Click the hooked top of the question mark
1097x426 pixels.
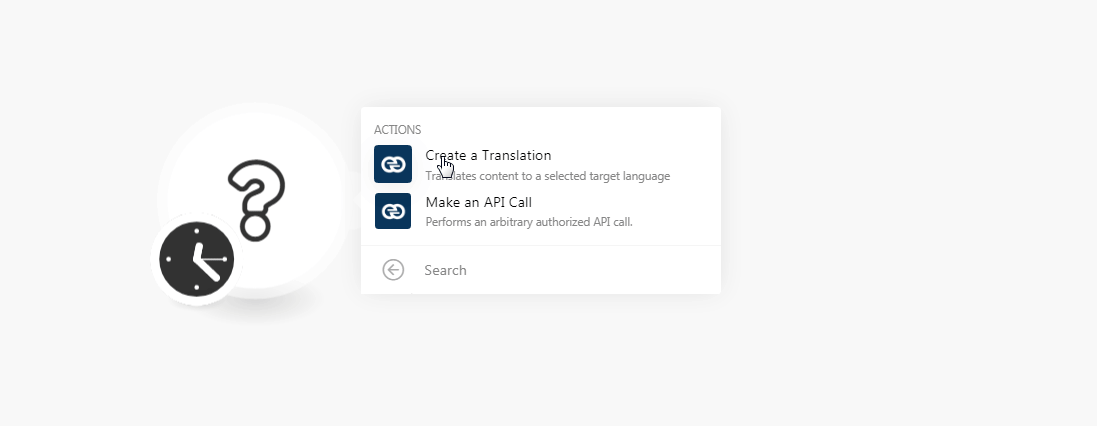point(257,182)
